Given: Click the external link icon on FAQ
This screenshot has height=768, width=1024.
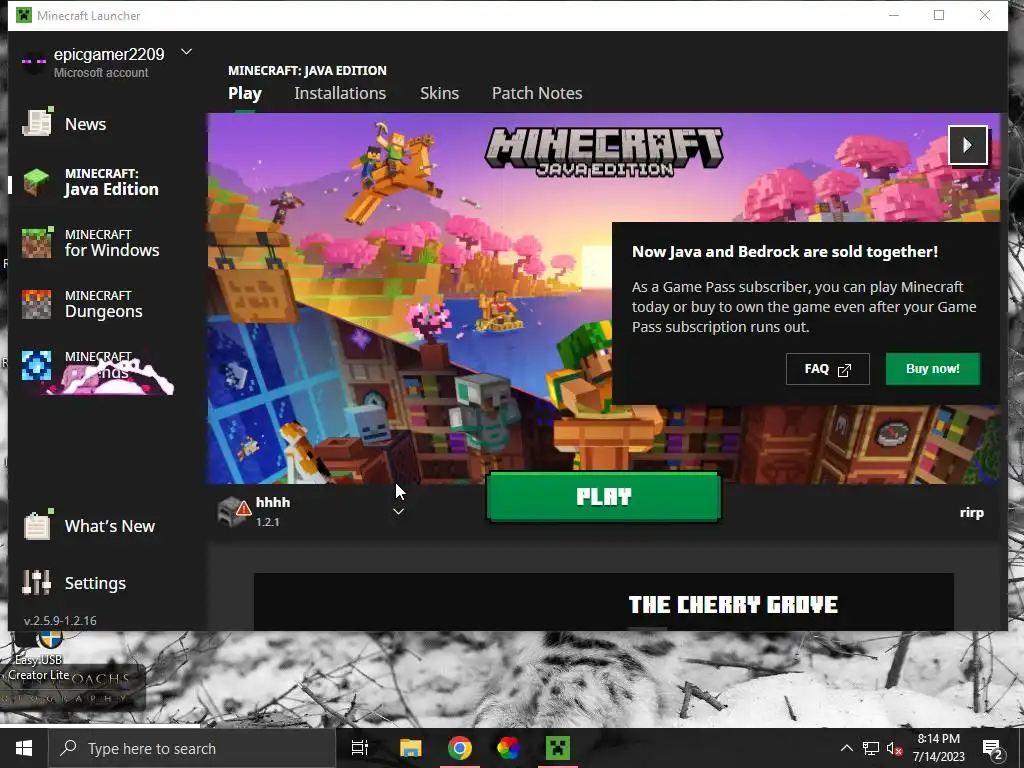Looking at the screenshot, I should 844,370.
